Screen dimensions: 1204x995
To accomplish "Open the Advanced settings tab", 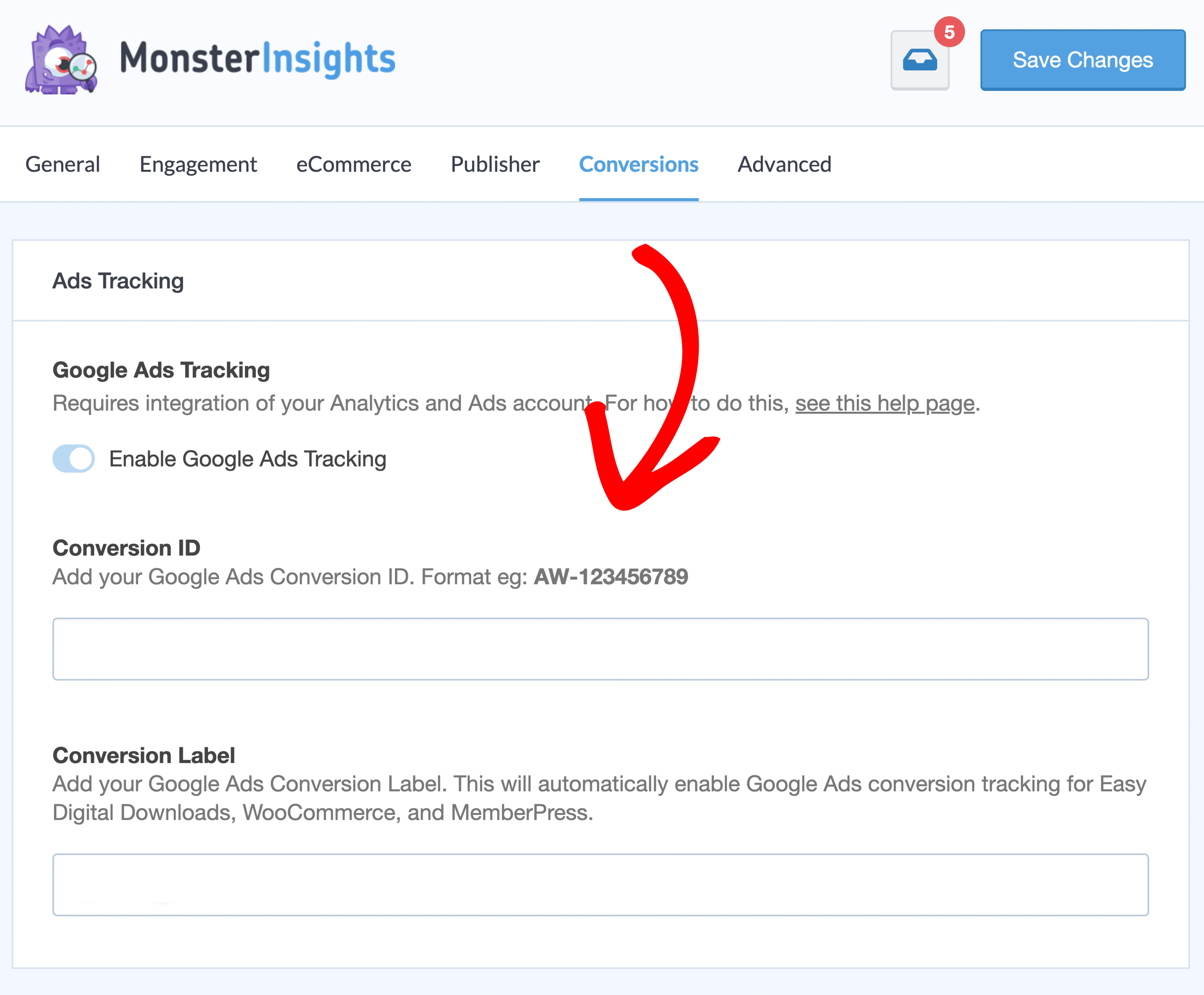I will click(x=784, y=165).
